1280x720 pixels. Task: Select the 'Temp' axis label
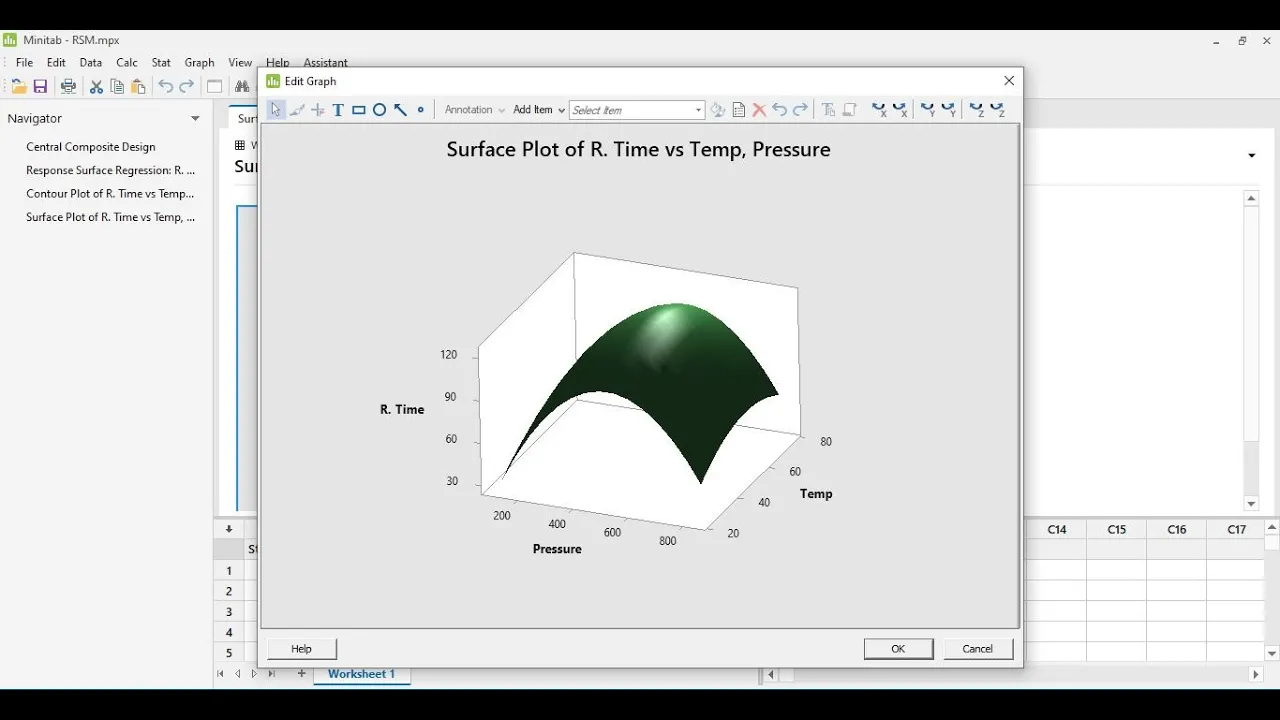[x=816, y=494]
